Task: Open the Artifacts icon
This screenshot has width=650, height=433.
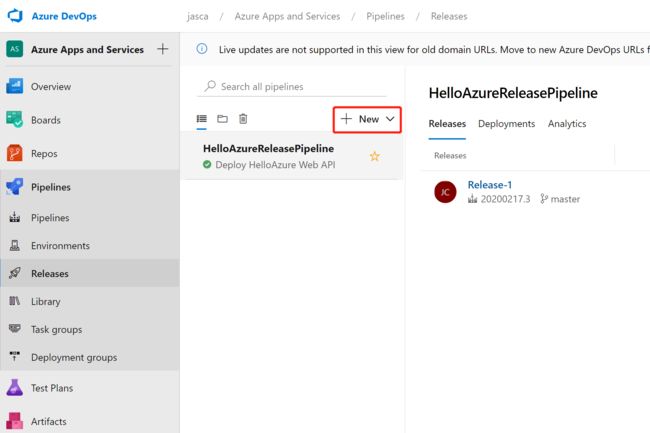Action: pyautogui.click(x=15, y=421)
